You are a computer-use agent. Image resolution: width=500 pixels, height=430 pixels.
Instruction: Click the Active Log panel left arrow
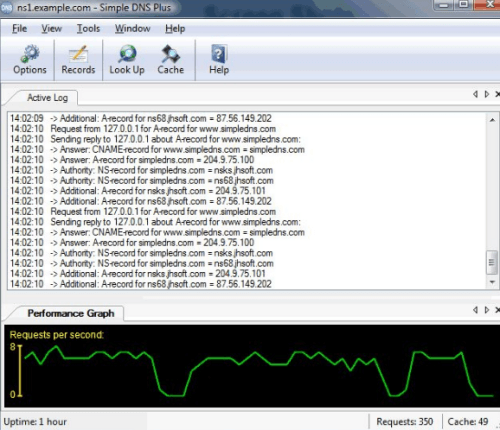[x=476, y=94]
